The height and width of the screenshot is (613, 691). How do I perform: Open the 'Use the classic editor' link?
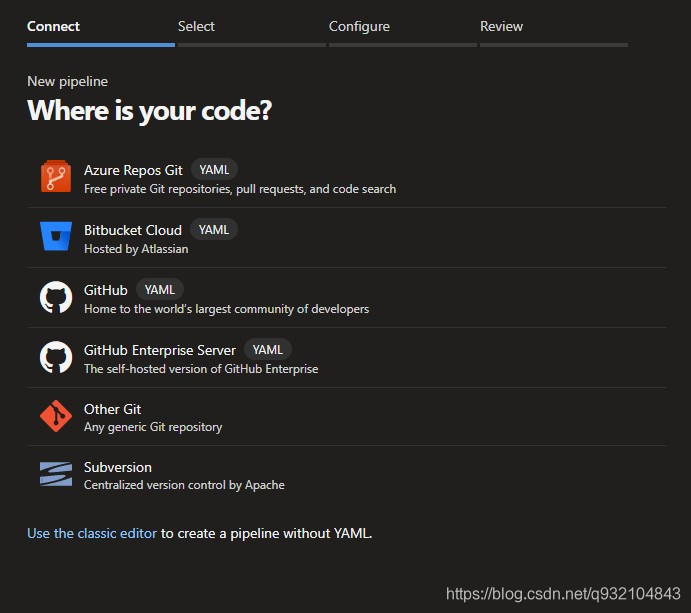point(92,533)
